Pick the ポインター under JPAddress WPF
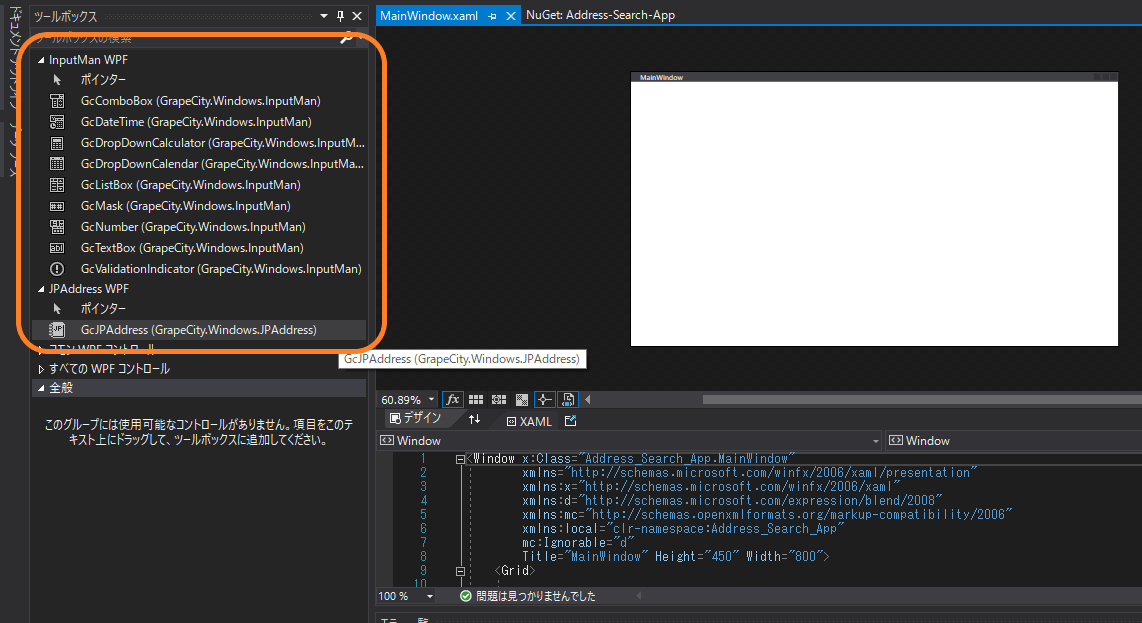The width and height of the screenshot is (1142, 623). point(103,309)
